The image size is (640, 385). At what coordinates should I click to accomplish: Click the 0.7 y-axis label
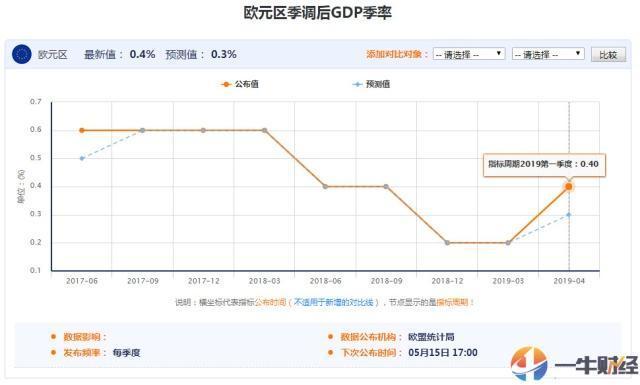click(x=36, y=102)
